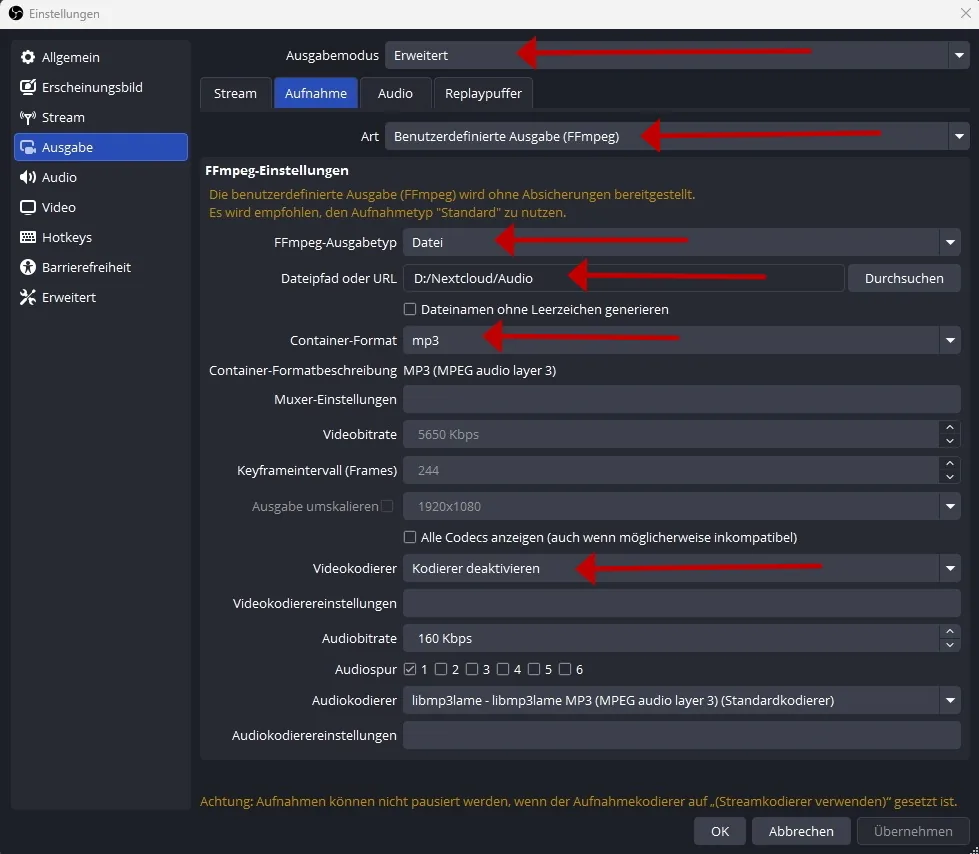Screen dimensions: 979x854
Task: Click the Barrierefreiheit accessibility icon
Action: pyautogui.click(x=27, y=267)
